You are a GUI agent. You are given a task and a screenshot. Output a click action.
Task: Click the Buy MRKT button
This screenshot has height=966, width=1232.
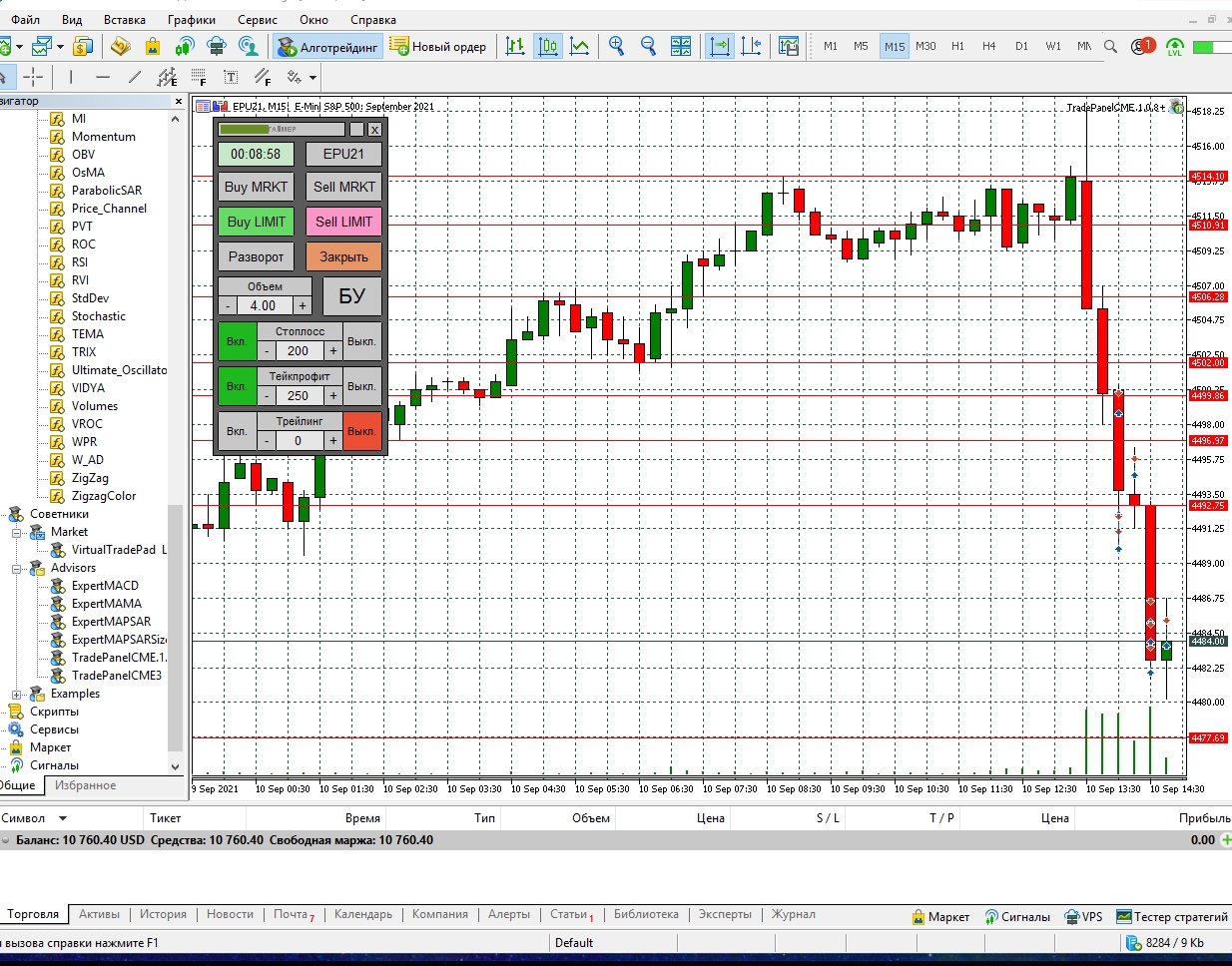coord(256,187)
